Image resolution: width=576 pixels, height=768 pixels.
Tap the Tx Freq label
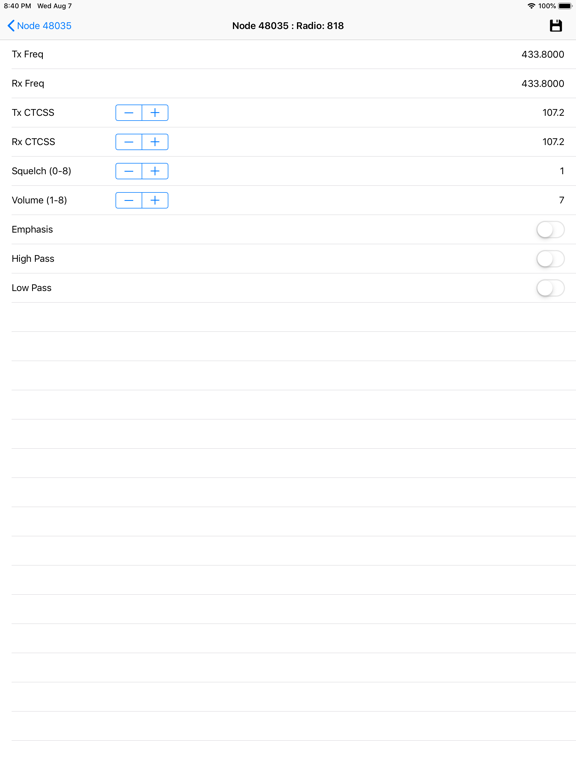tap(27, 54)
